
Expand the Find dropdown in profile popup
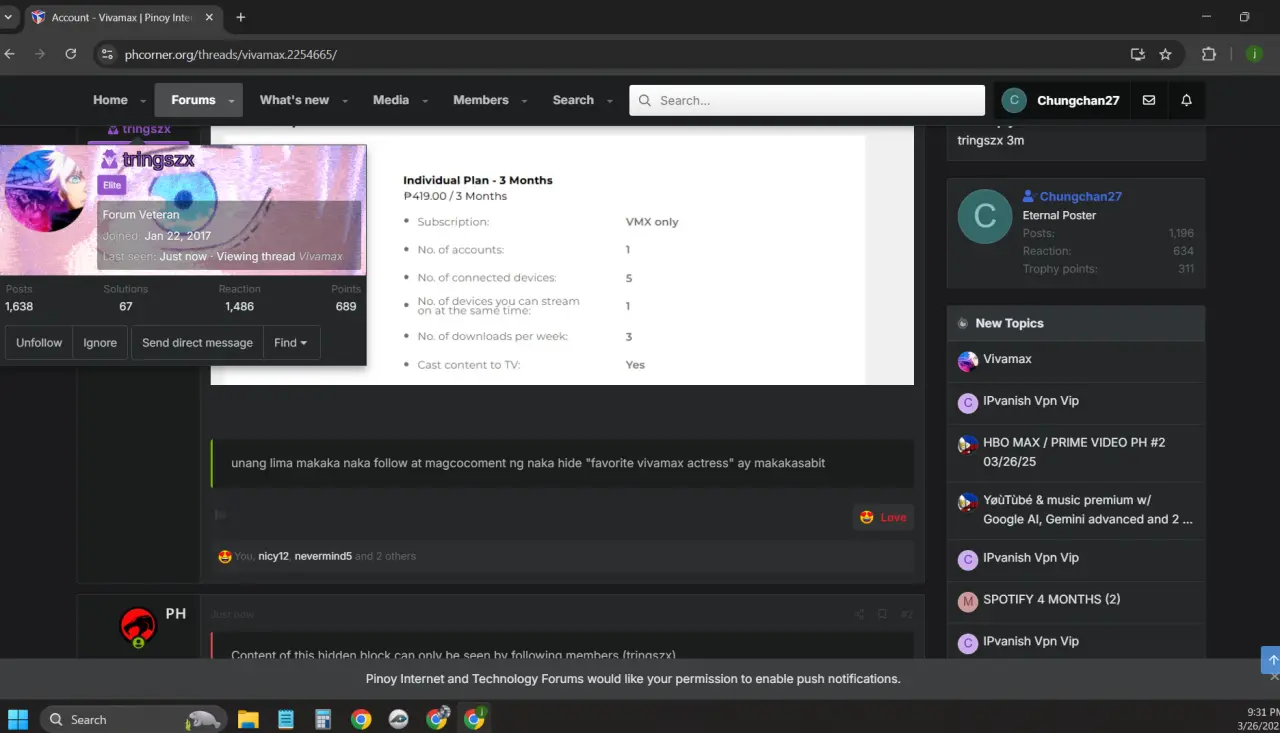[291, 342]
